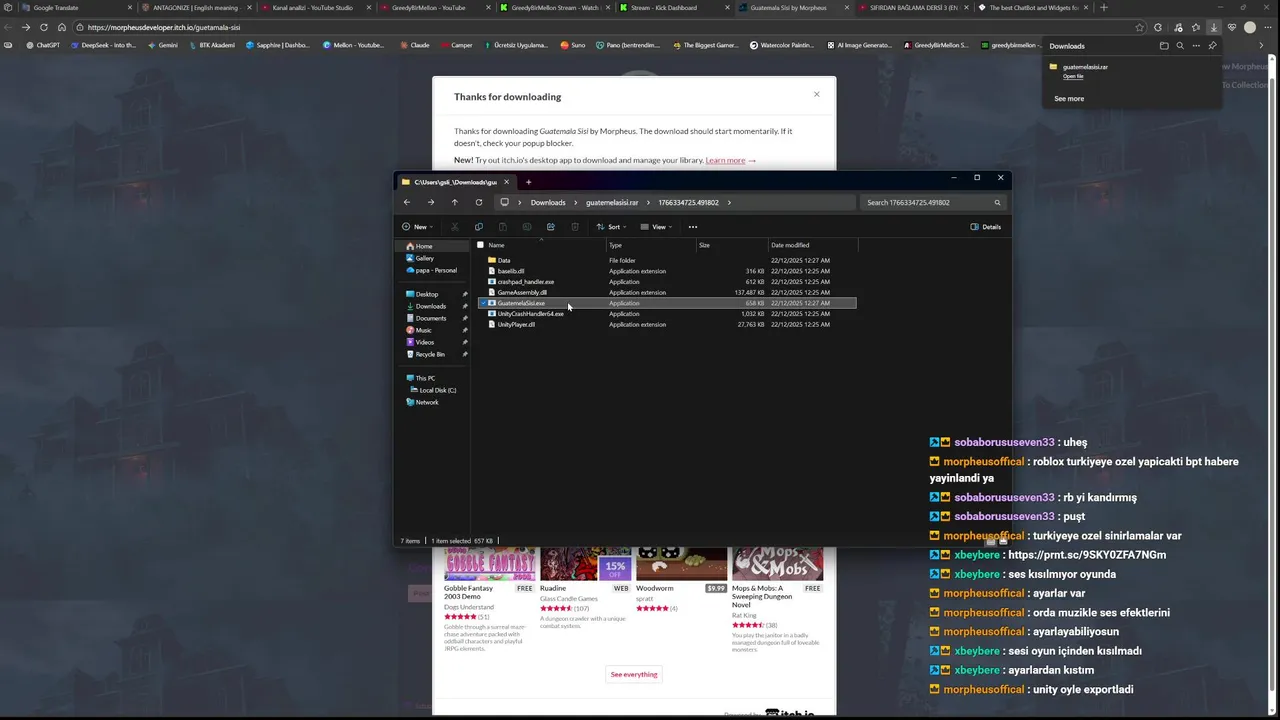Select the UnityPlayer.dll file

coord(516,324)
